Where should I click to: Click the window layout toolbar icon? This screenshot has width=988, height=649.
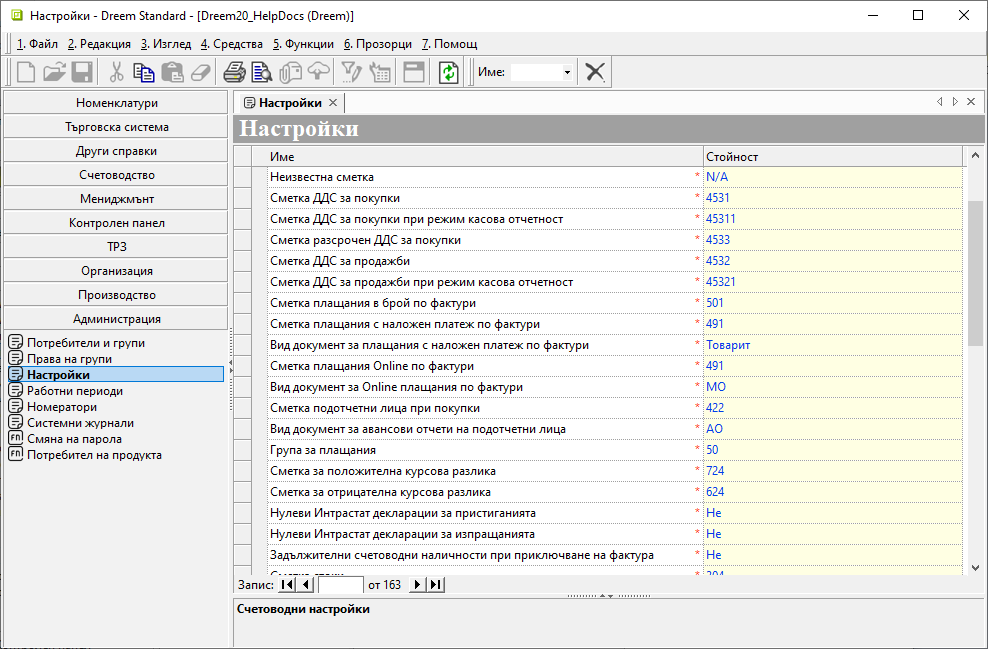point(414,72)
